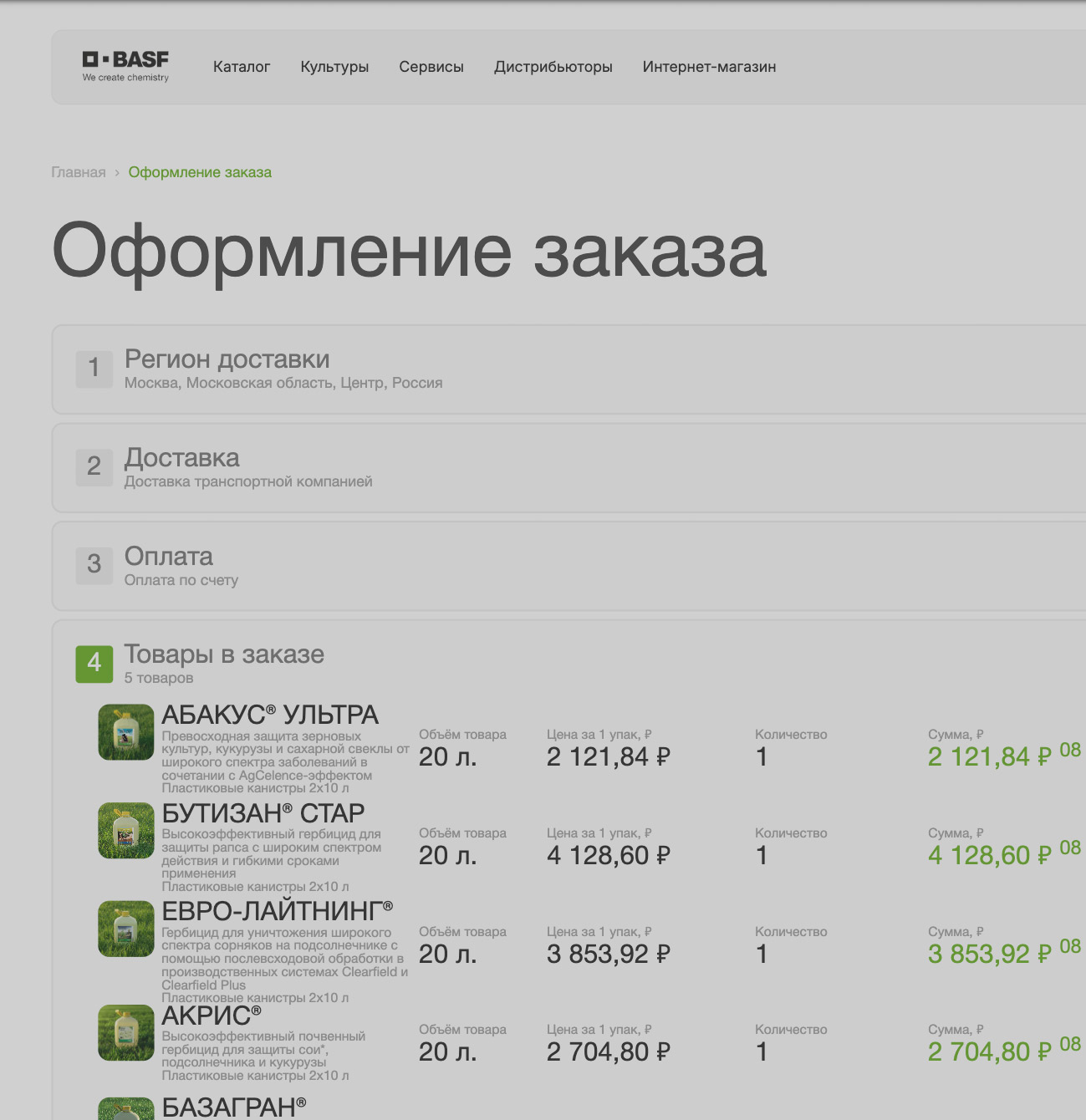The image size is (1086, 1120).
Task: Click the ЕВРО-ЛАЙТНИНГ product thumbnail
Action: coord(126,929)
